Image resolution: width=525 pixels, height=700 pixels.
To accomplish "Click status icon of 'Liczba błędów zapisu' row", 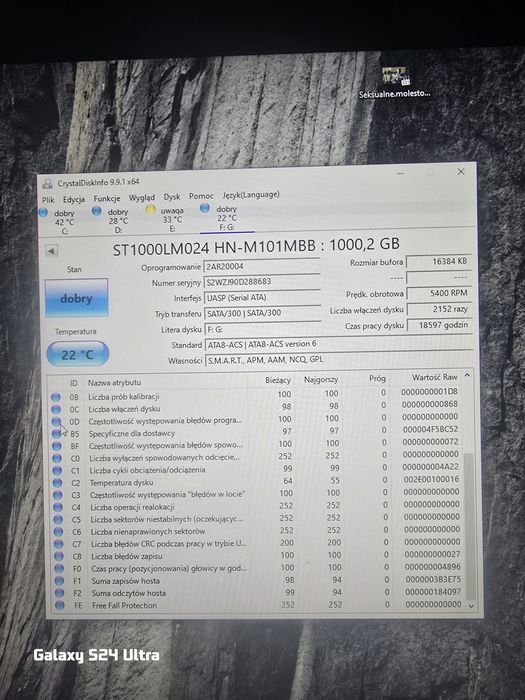I will 58,556.
